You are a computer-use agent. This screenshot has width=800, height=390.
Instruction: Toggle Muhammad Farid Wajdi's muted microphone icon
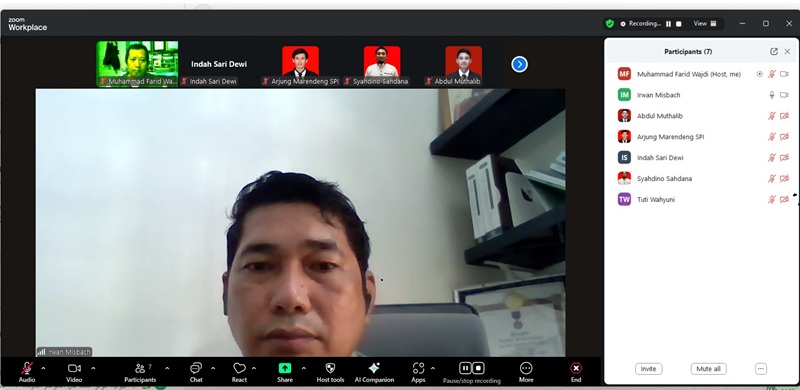click(x=772, y=74)
